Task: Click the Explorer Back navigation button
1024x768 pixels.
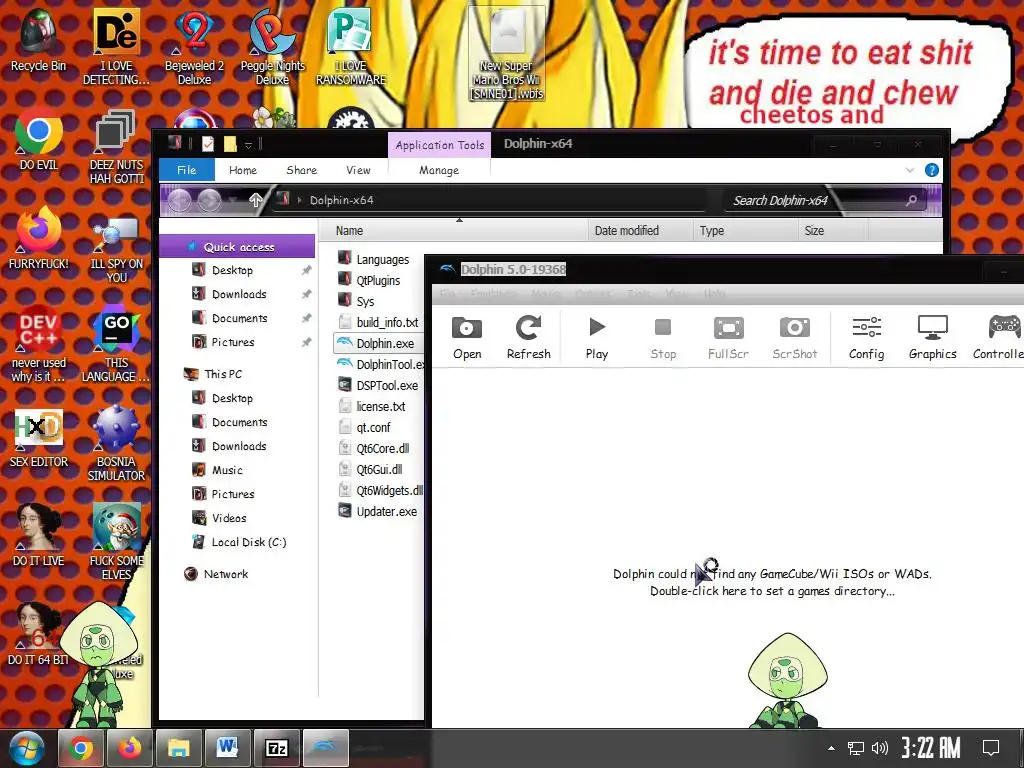Action: (x=179, y=200)
